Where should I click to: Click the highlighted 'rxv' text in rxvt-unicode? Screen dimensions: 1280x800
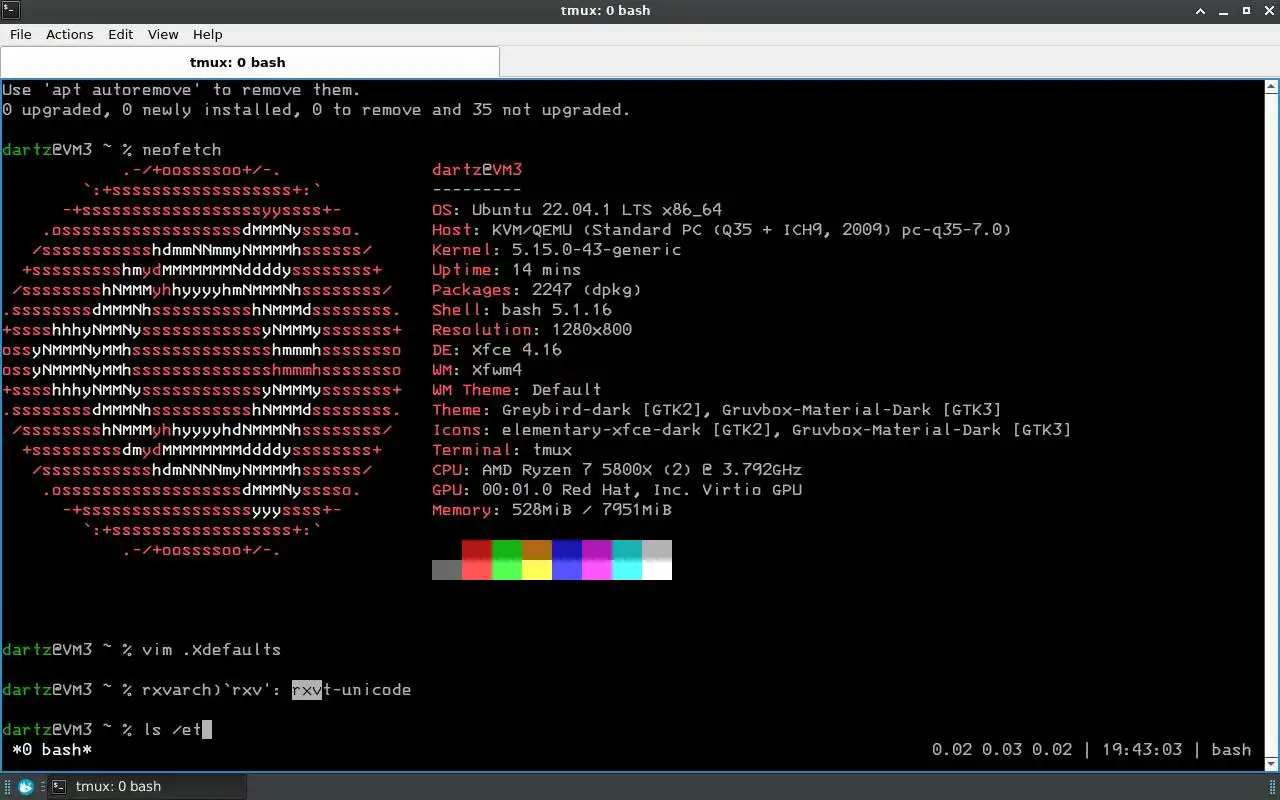coord(307,690)
